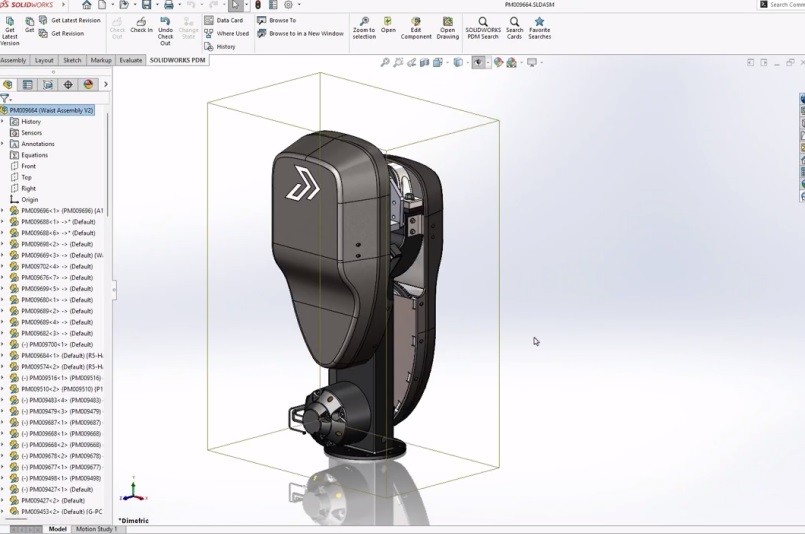Switch to Motion Study 1 tab

pyautogui.click(x=97, y=529)
